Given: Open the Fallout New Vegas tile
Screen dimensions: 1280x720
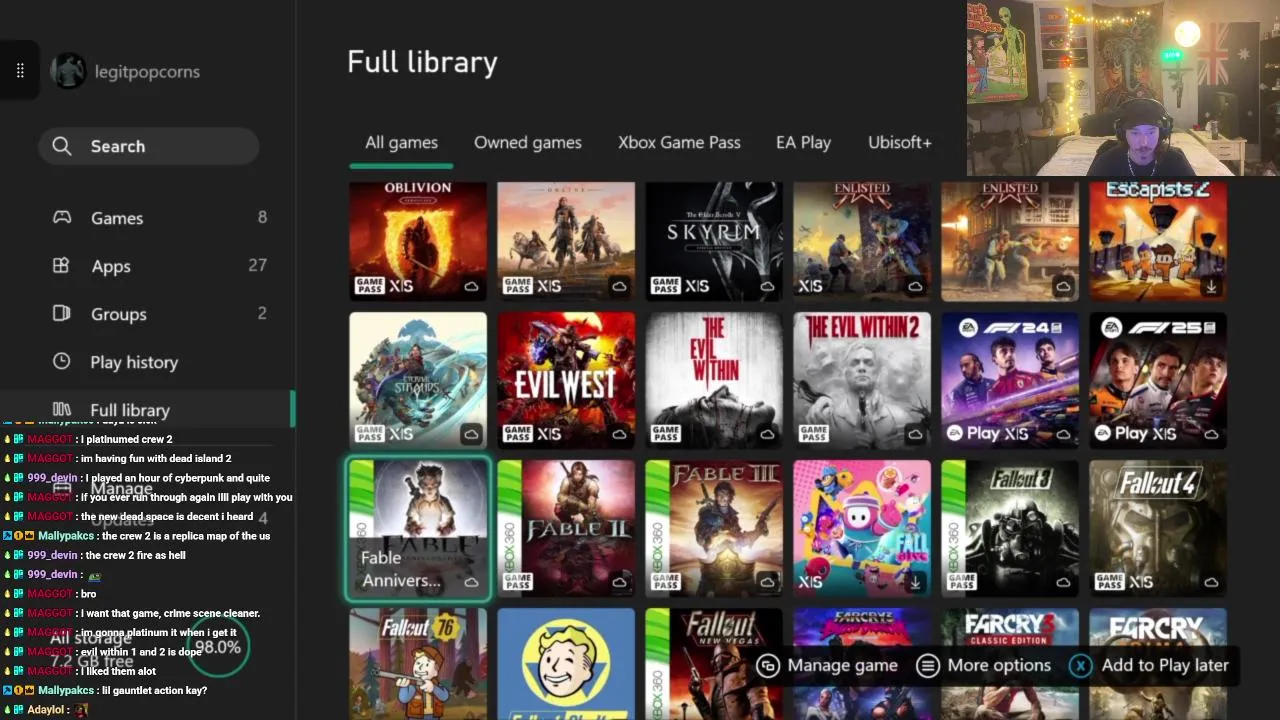Looking at the screenshot, I should pos(714,664).
